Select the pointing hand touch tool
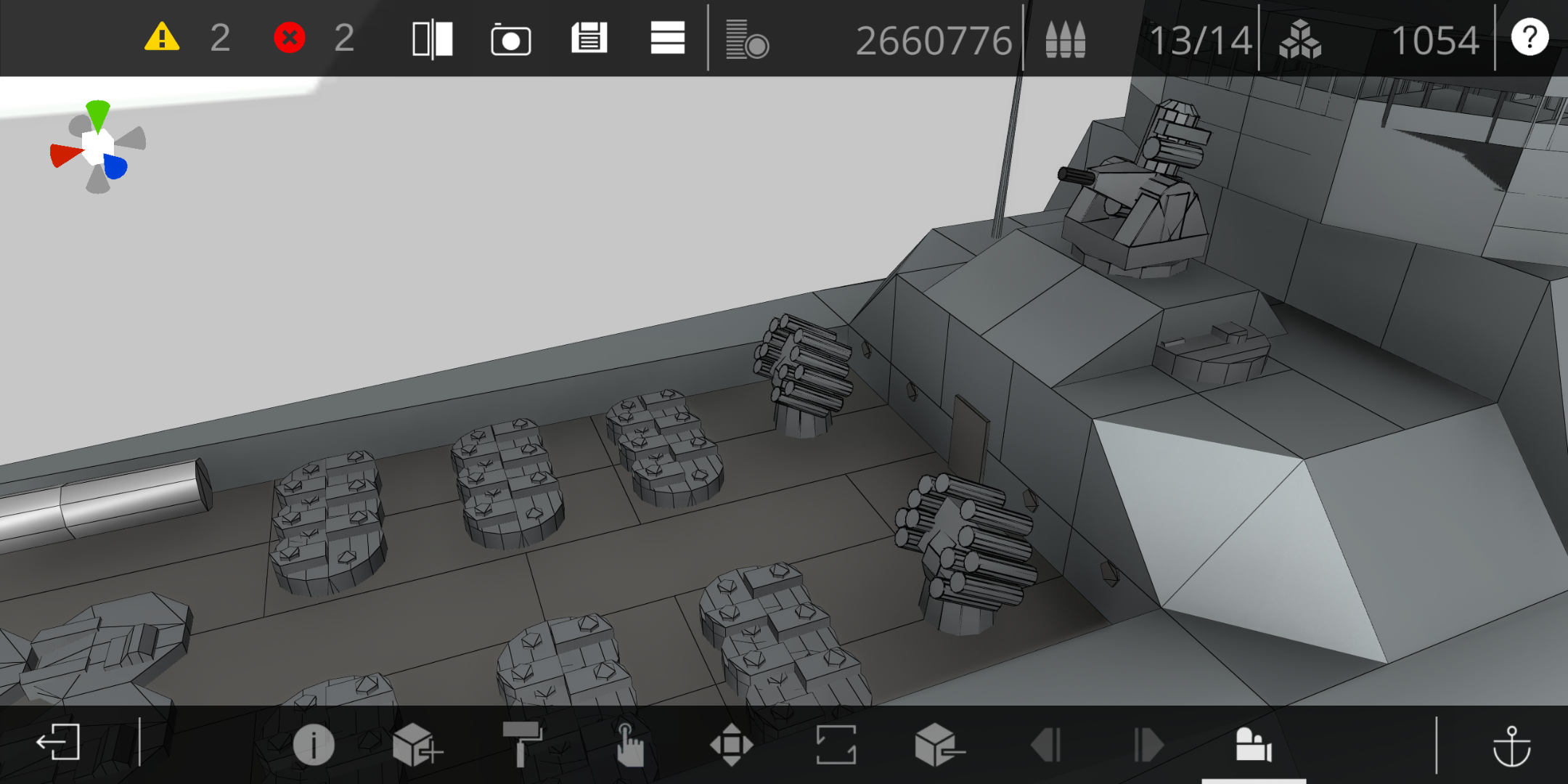The height and width of the screenshot is (784, 1568). [629, 745]
